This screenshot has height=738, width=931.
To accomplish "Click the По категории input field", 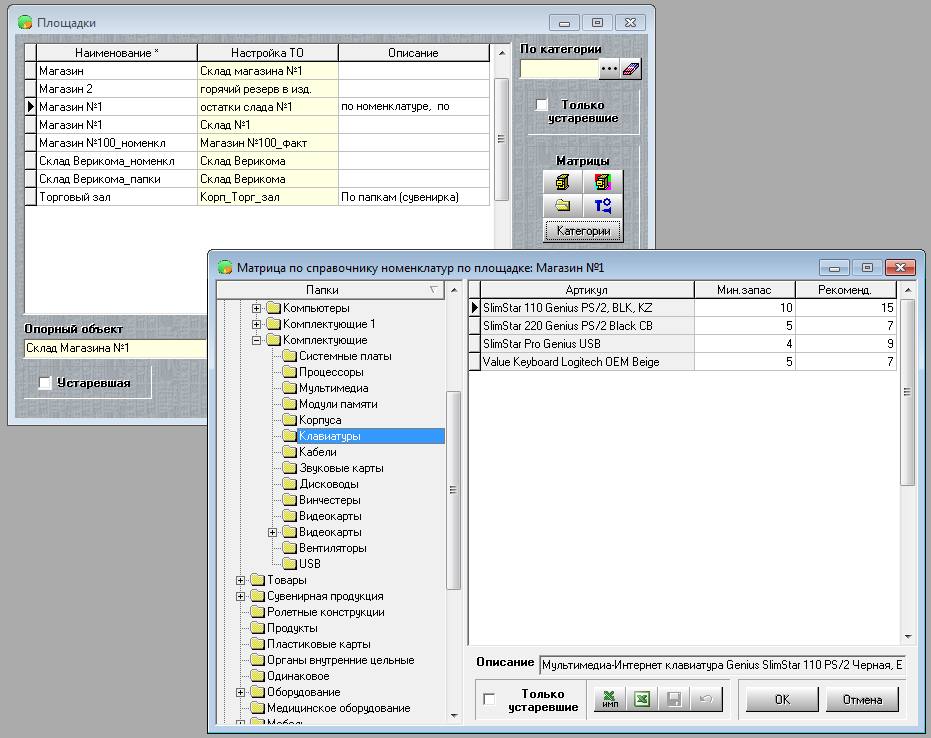I will point(559,69).
